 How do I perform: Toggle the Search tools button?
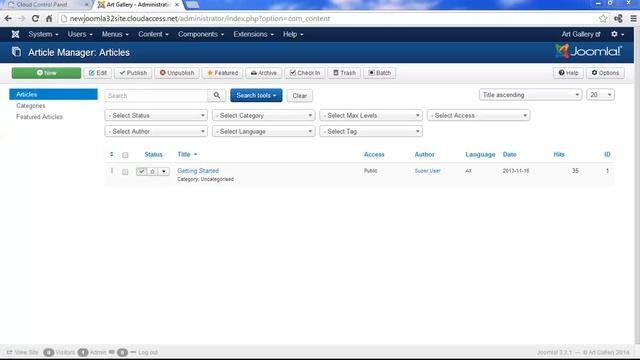pyautogui.click(x=256, y=96)
